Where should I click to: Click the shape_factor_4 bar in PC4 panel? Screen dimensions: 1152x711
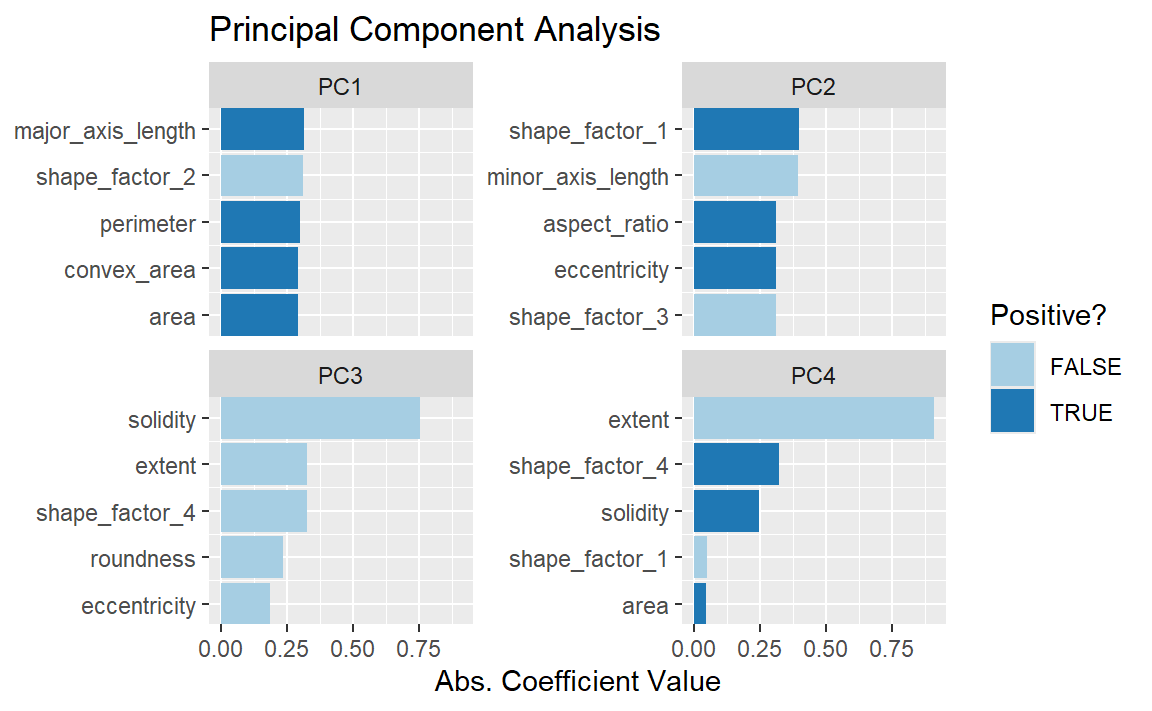click(x=736, y=466)
